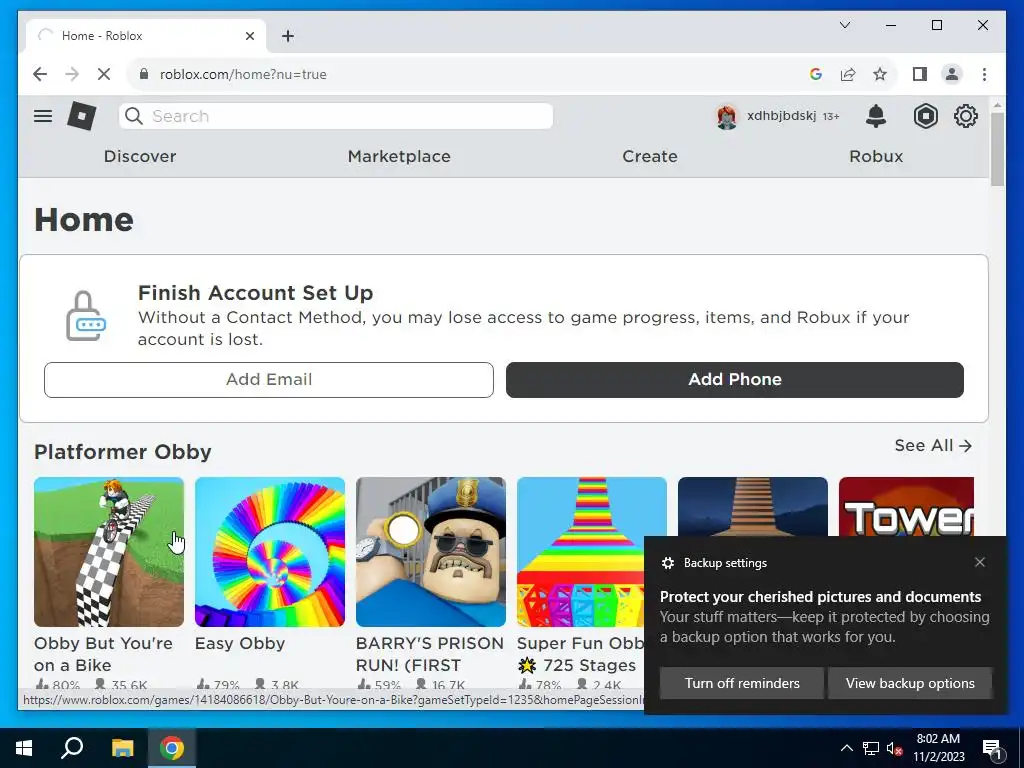
Task: Bookmark this page with the star
Action: (x=880, y=74)
